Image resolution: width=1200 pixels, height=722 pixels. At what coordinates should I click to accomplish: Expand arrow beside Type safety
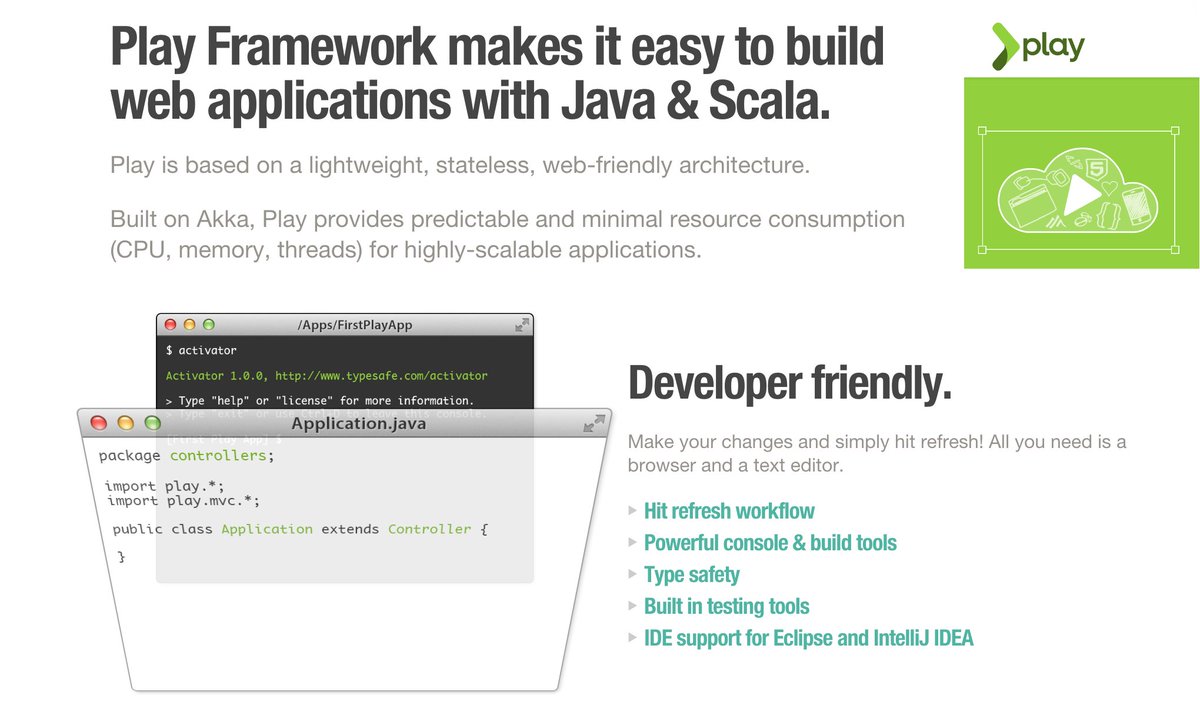pos(632,574)
